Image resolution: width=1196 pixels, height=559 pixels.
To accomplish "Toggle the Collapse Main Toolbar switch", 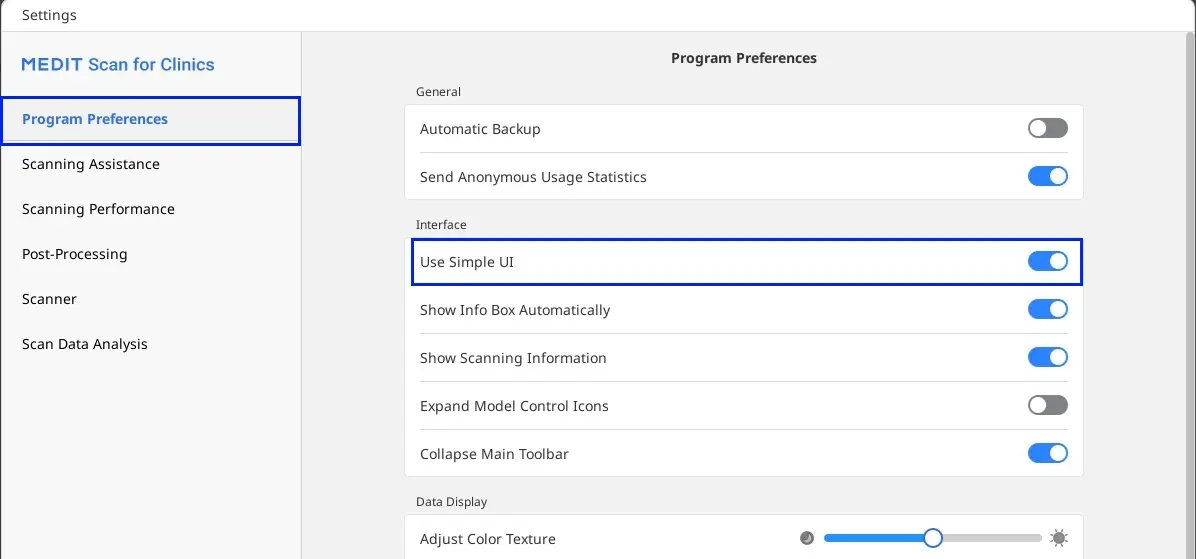I will click(x=1047, y=454).
